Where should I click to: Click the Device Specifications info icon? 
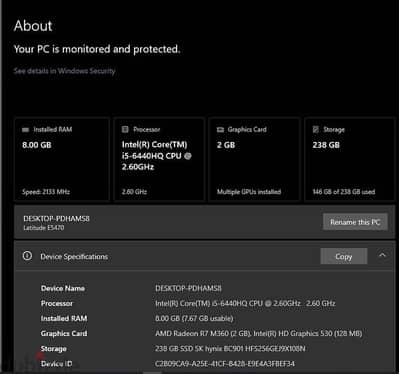27,256
